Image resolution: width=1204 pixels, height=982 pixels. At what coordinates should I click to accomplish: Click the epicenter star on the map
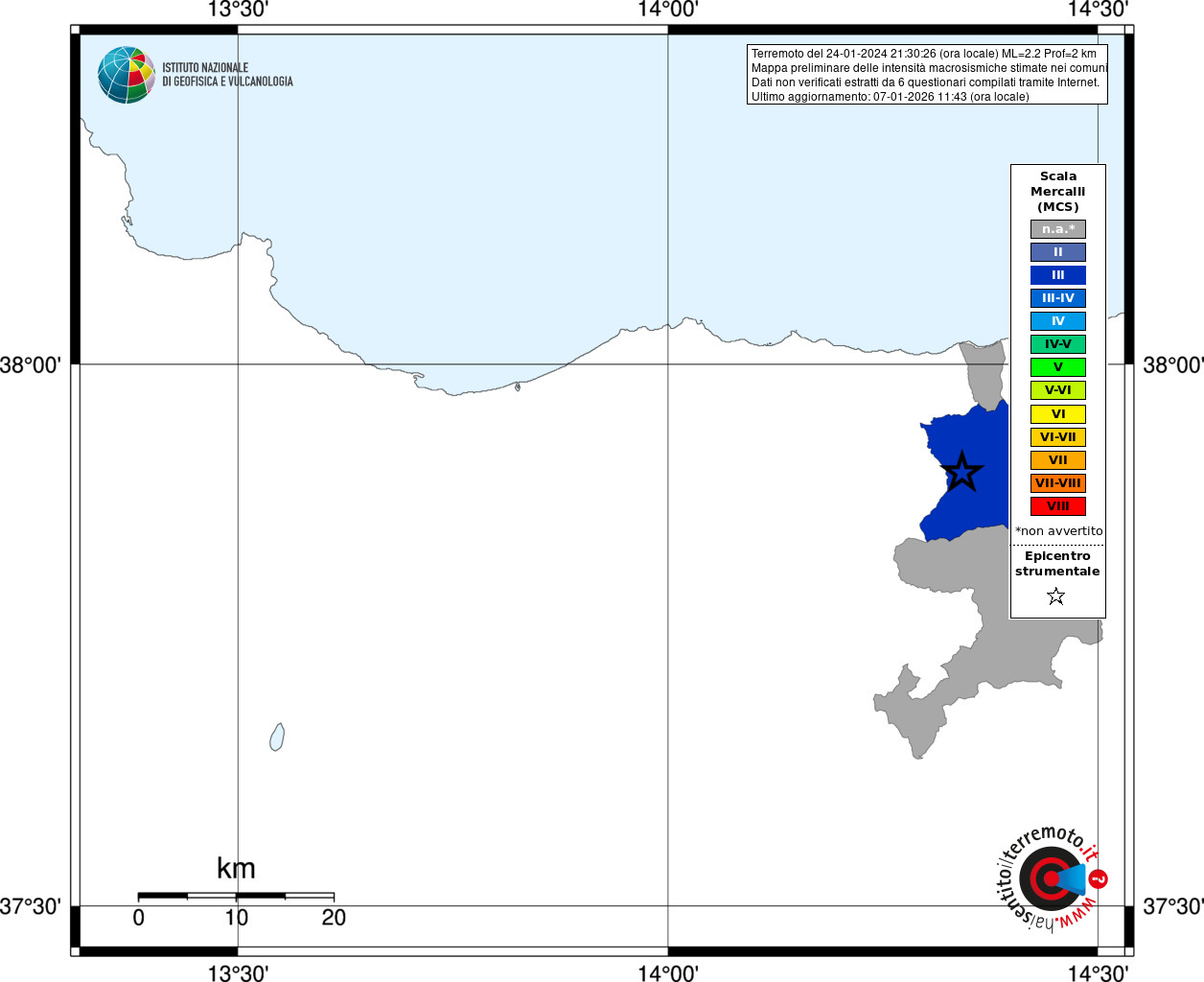coord(961,472)
